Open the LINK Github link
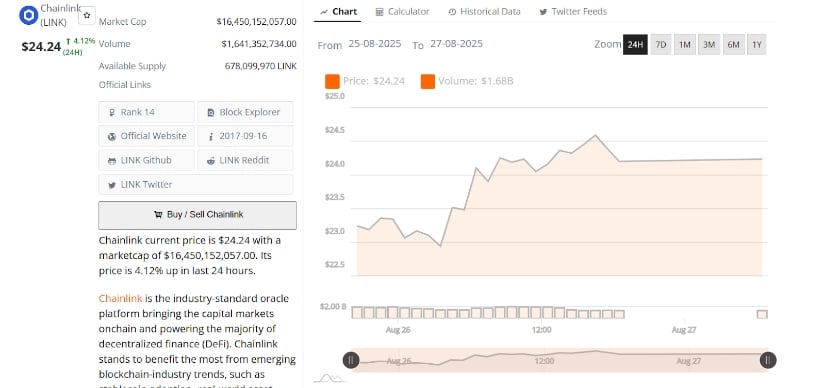The image size is (825, 388). tap(146, 160)
